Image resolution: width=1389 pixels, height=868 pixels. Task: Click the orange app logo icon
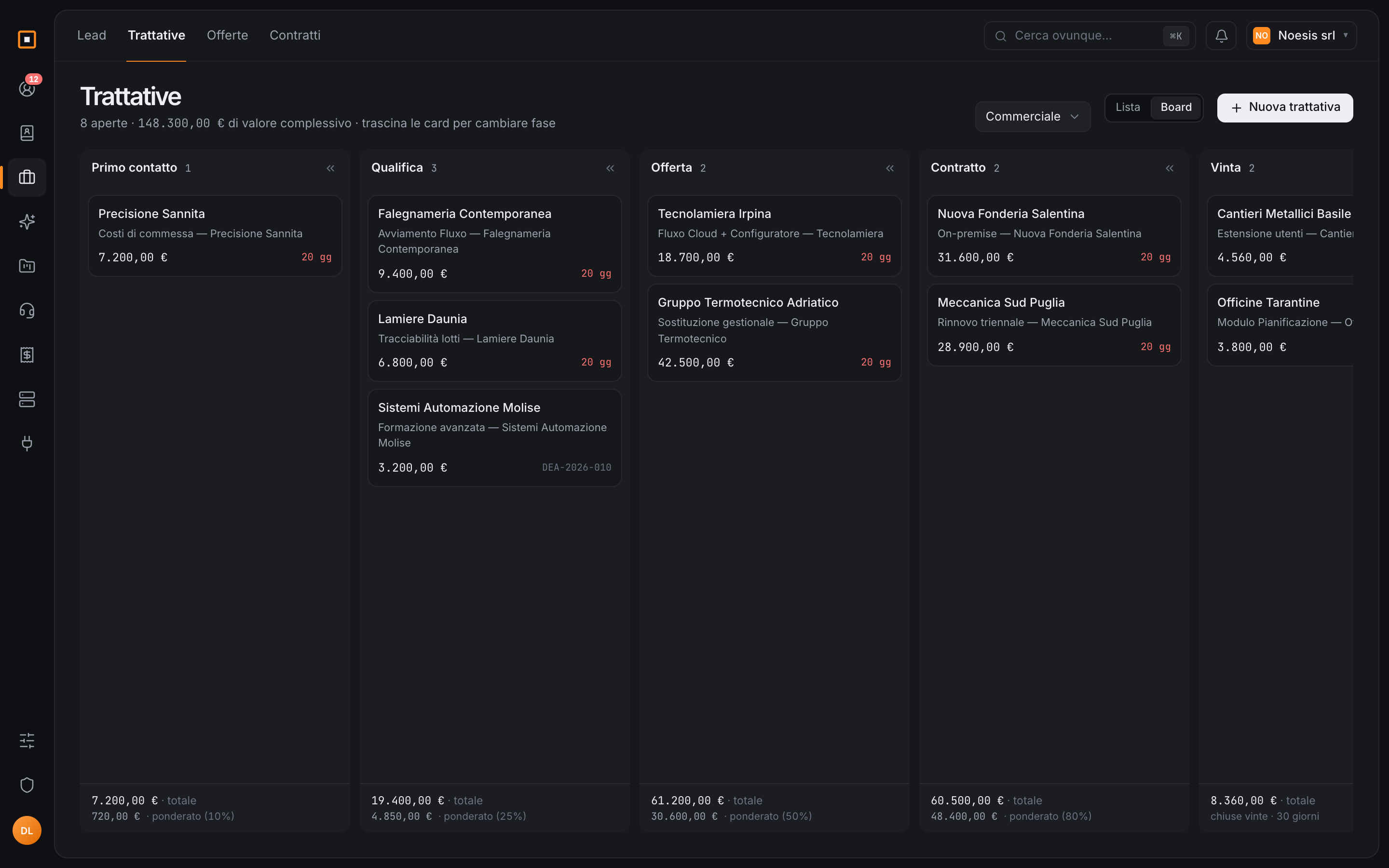tap(27, 40)
